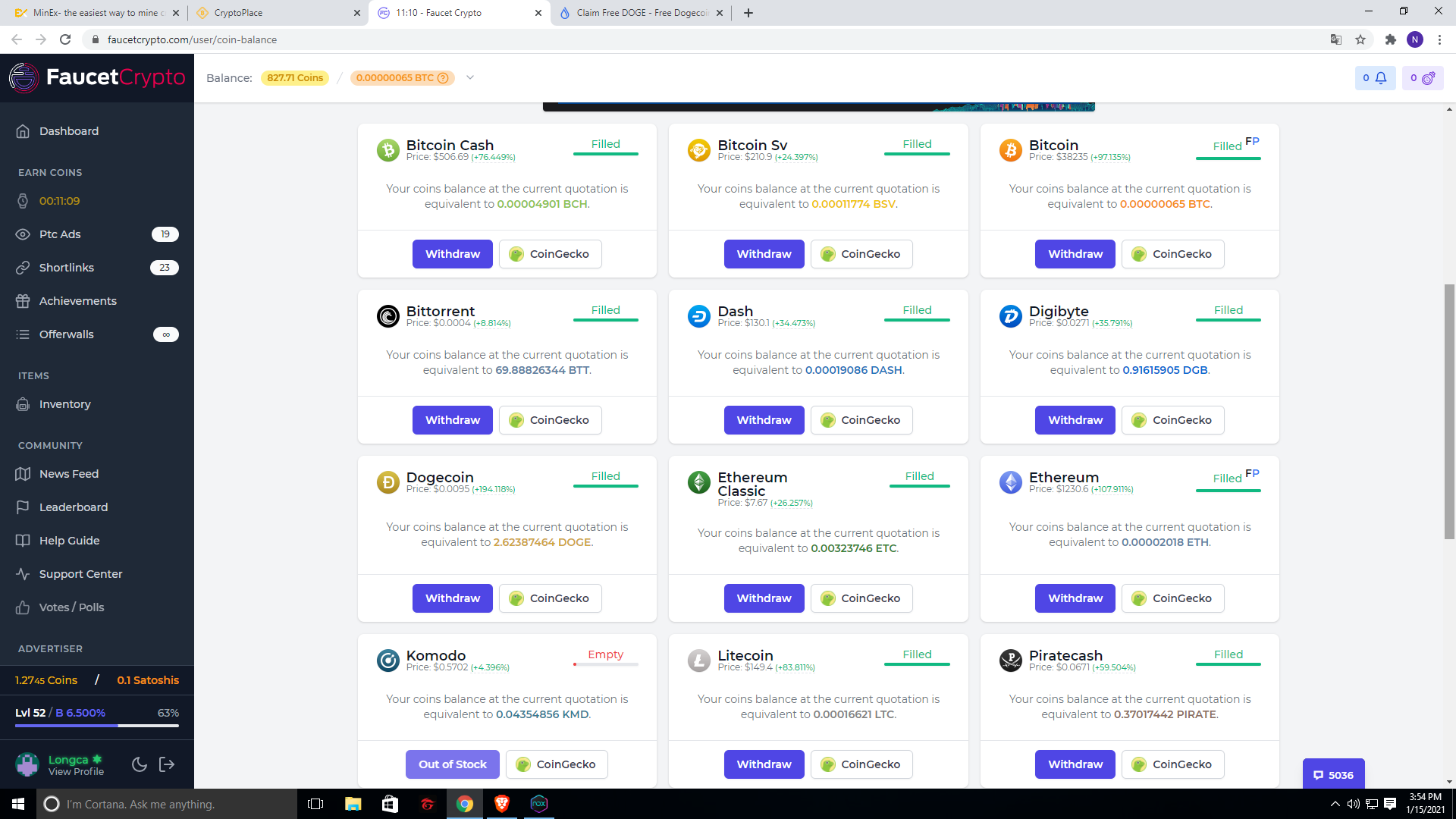Toggle dark mode moon icon

point(139,764)
